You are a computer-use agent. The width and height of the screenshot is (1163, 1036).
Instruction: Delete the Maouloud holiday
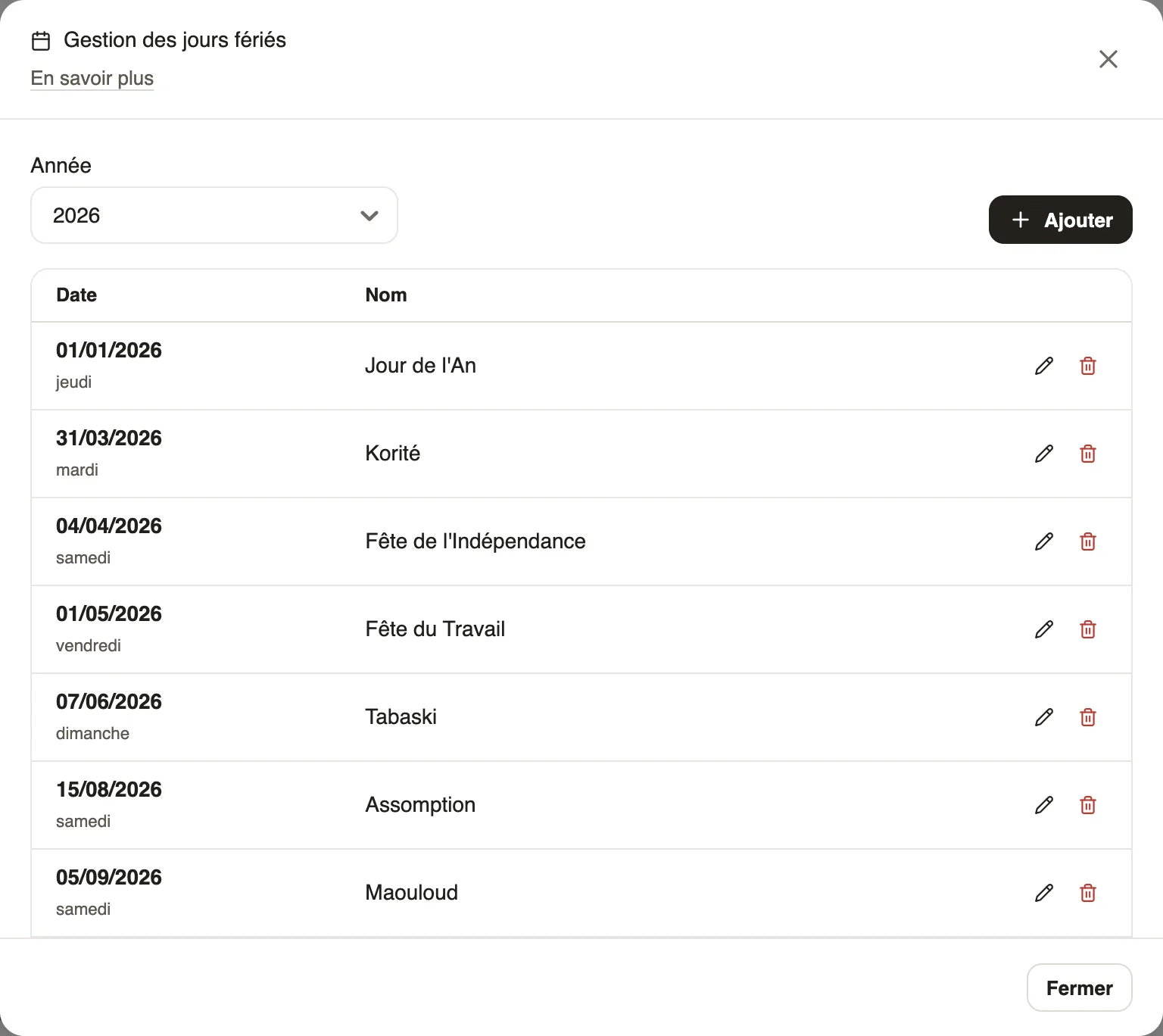(x=1088, y=893)
